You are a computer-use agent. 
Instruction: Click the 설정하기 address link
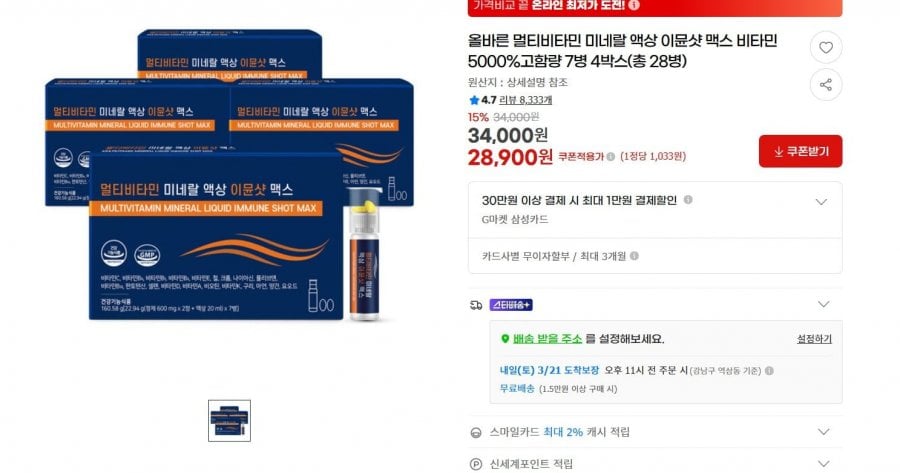point(814,339)
